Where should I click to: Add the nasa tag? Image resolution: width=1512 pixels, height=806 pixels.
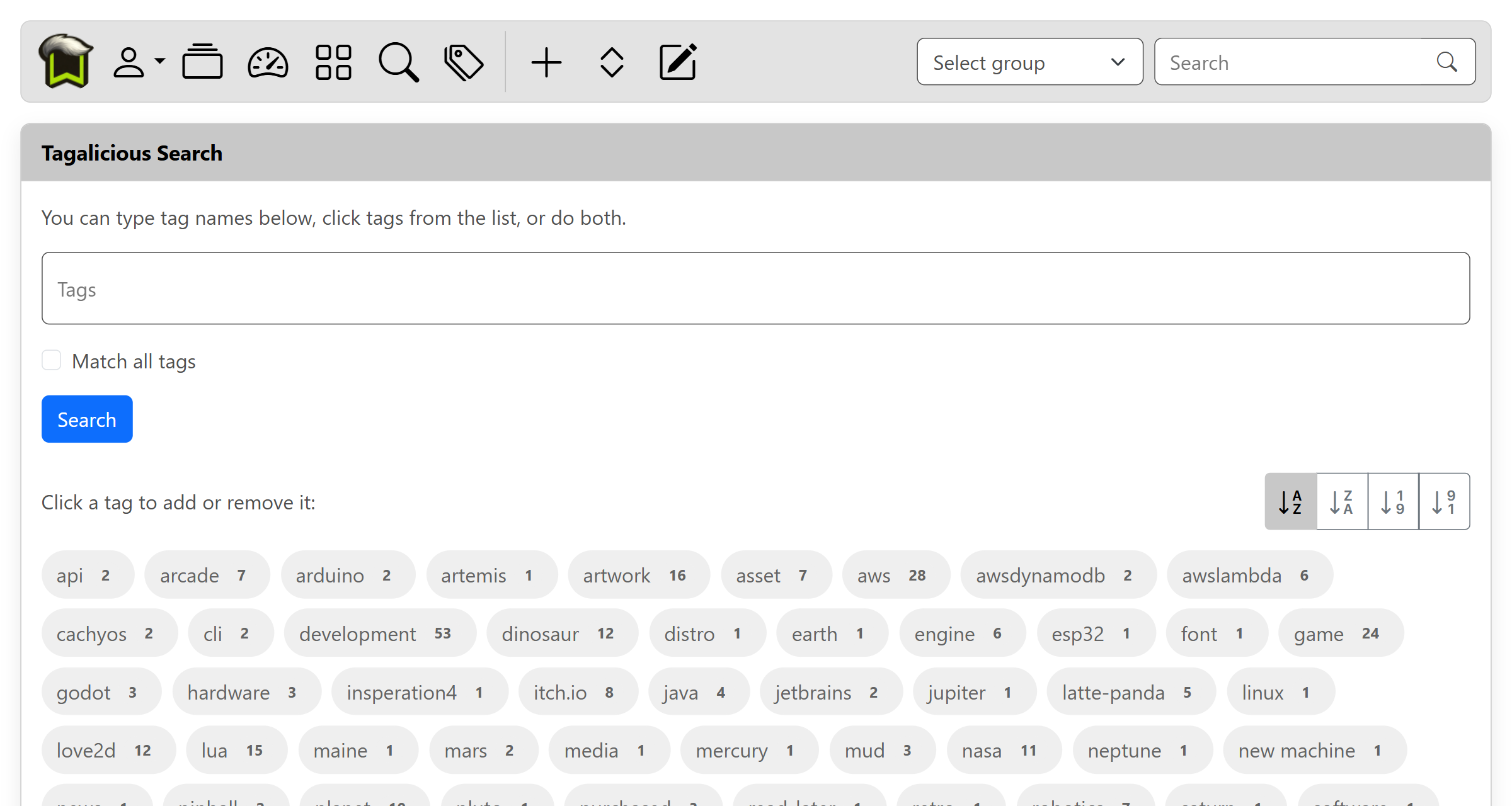click(x=1004, y=750)
